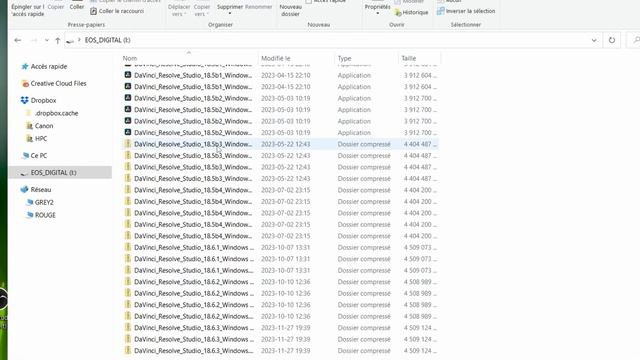Expand the address bar history dropdown
The height and width of the screenshot is (360, 640).
point(594,40)
